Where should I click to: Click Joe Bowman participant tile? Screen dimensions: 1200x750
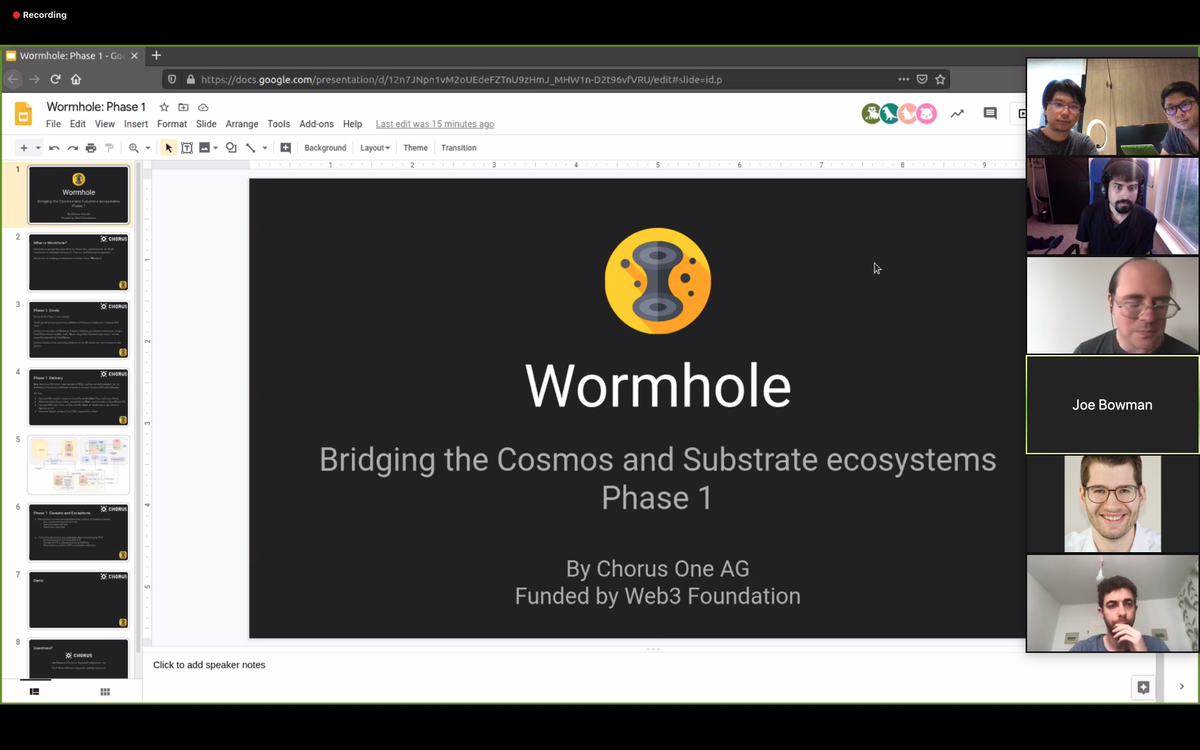click(1112, 405)
